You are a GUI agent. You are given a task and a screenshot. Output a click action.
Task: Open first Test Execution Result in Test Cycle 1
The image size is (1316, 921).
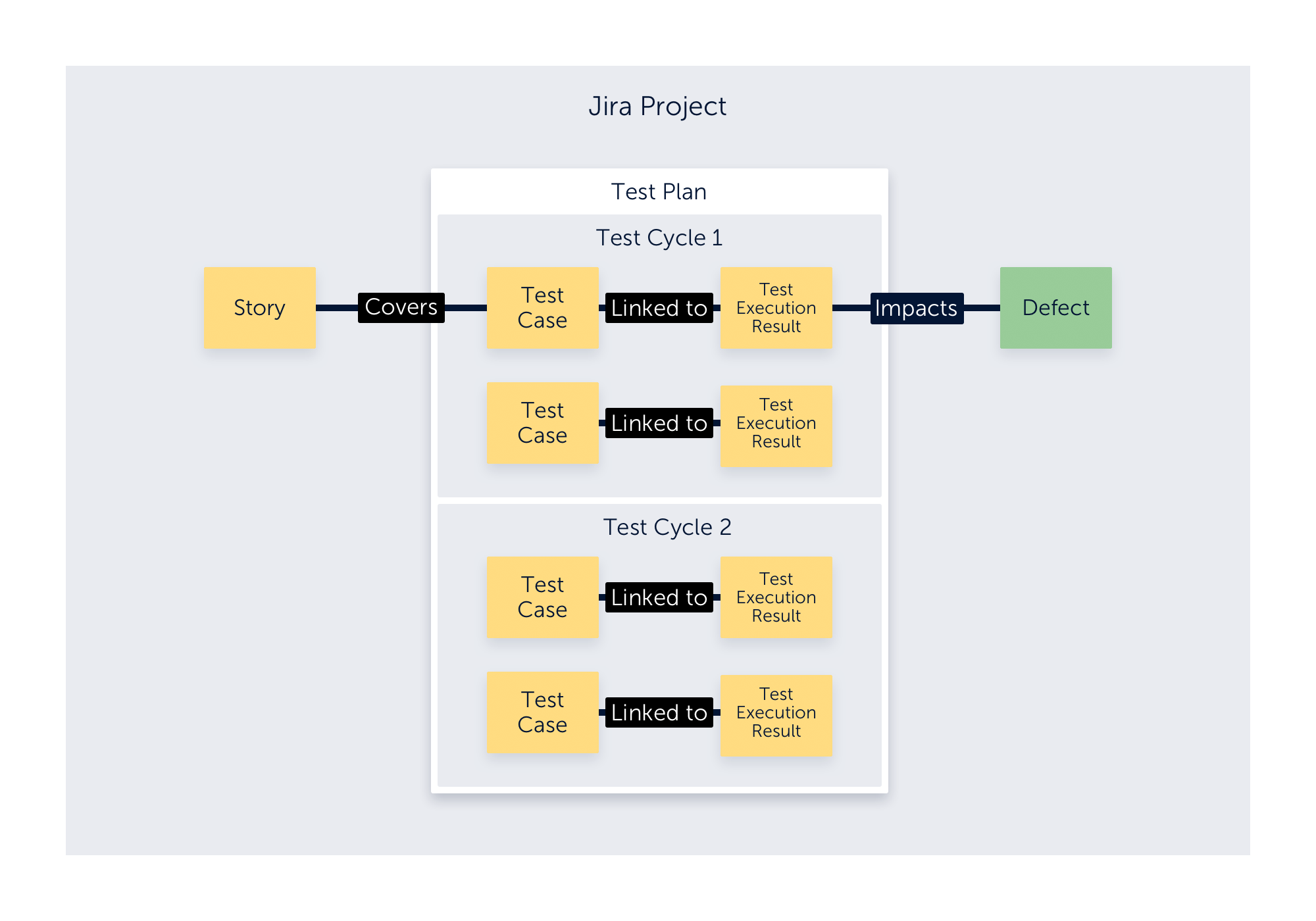(x=776, y=308)
